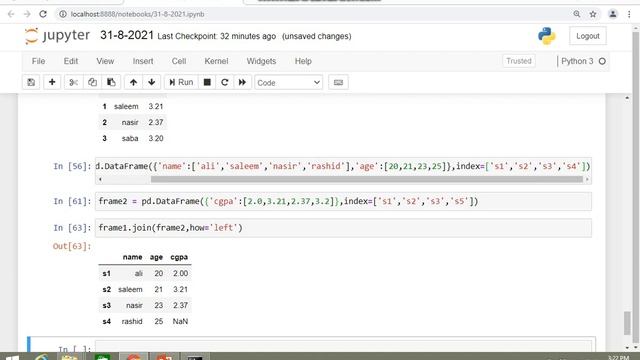
Task: Click value '2.37' in row s3
Action: point(180,305)
